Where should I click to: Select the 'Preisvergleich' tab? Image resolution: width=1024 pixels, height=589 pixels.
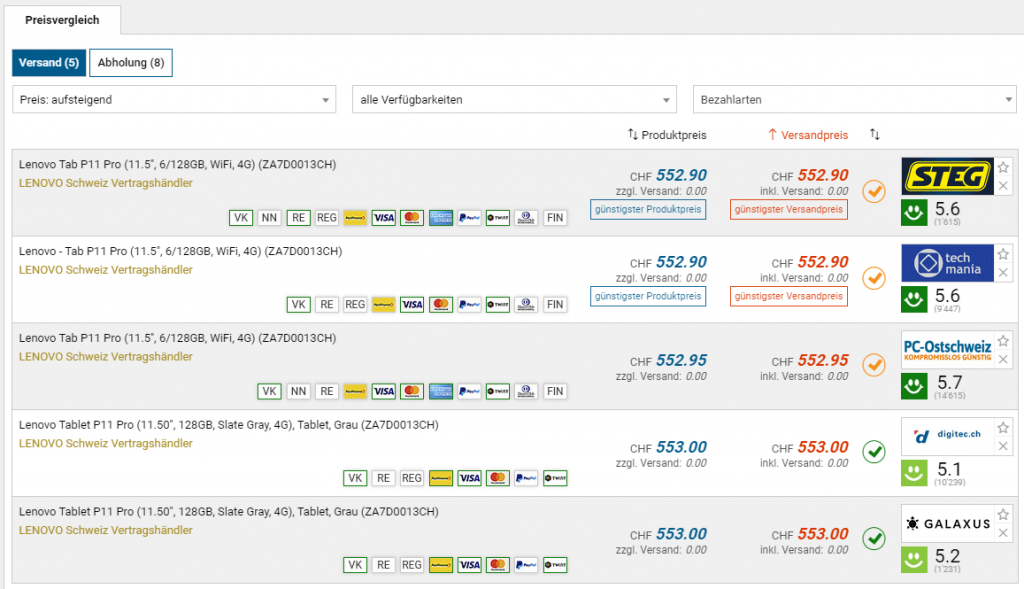pyautogui.click(x=62, y=19)
